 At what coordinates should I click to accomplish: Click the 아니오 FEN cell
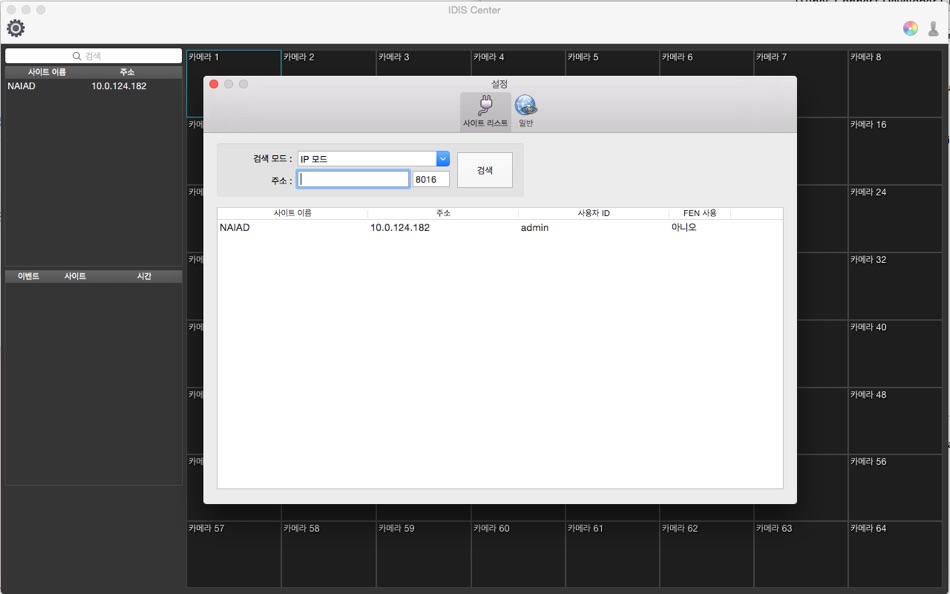click(x=684, y=228)
